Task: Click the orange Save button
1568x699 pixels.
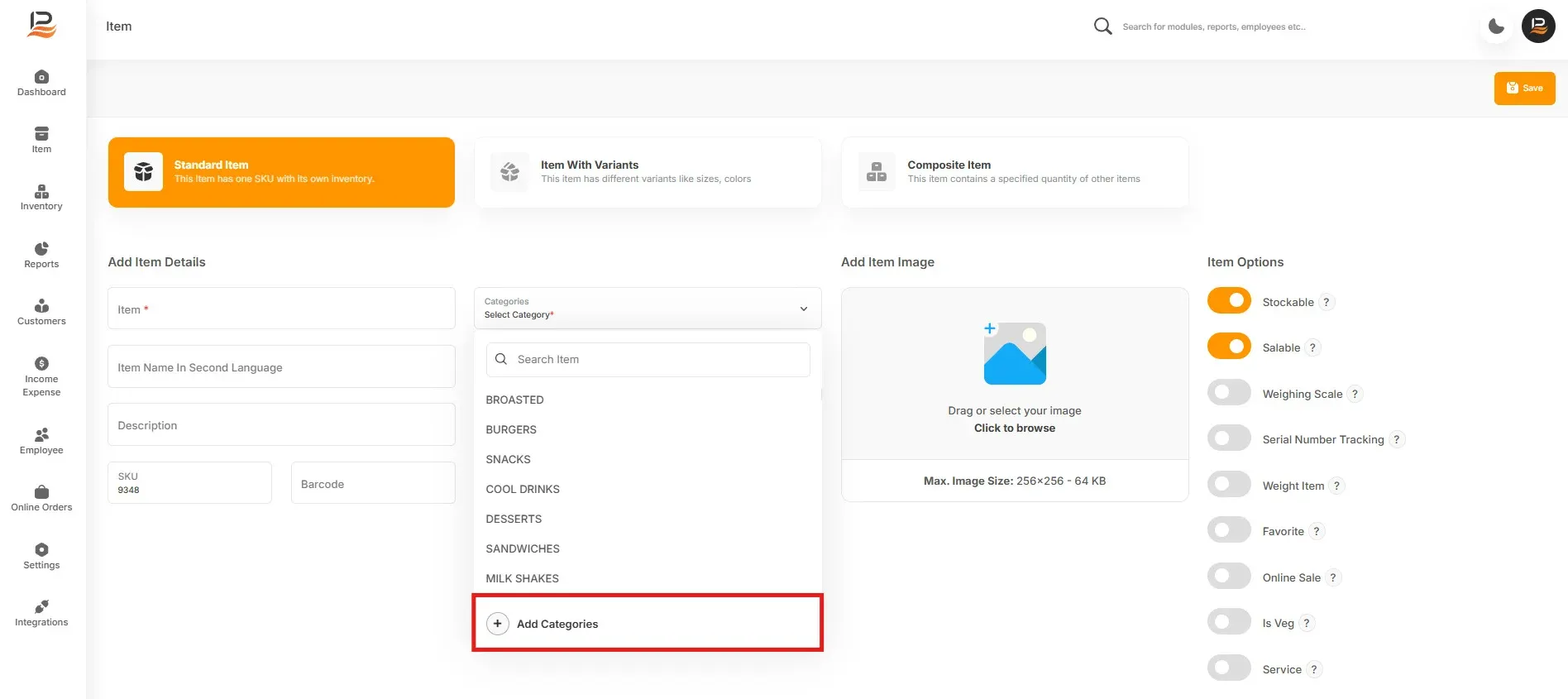Action: 1524,89
